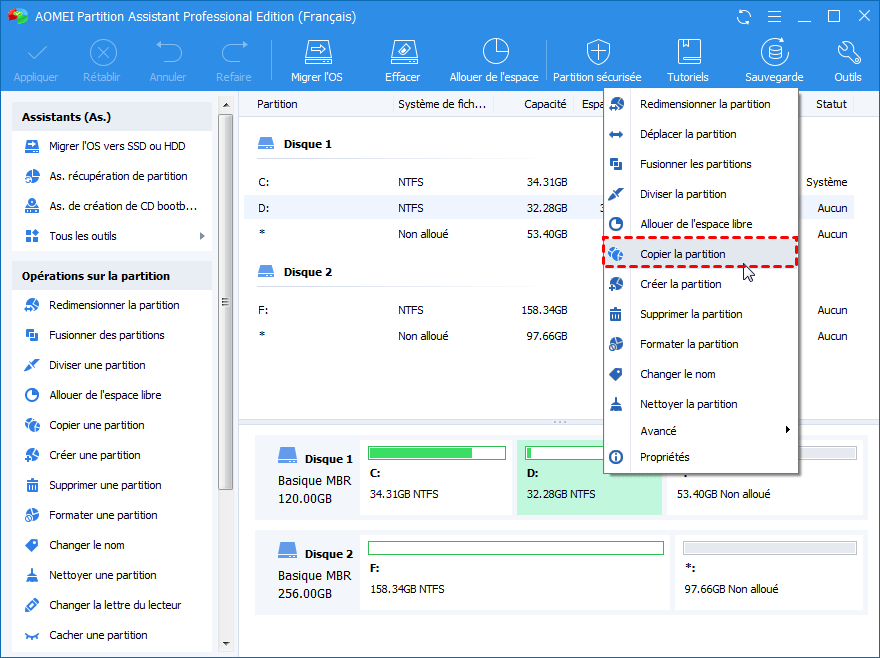Click the refresh icon in title bar
880x658 pixels.
743,17
